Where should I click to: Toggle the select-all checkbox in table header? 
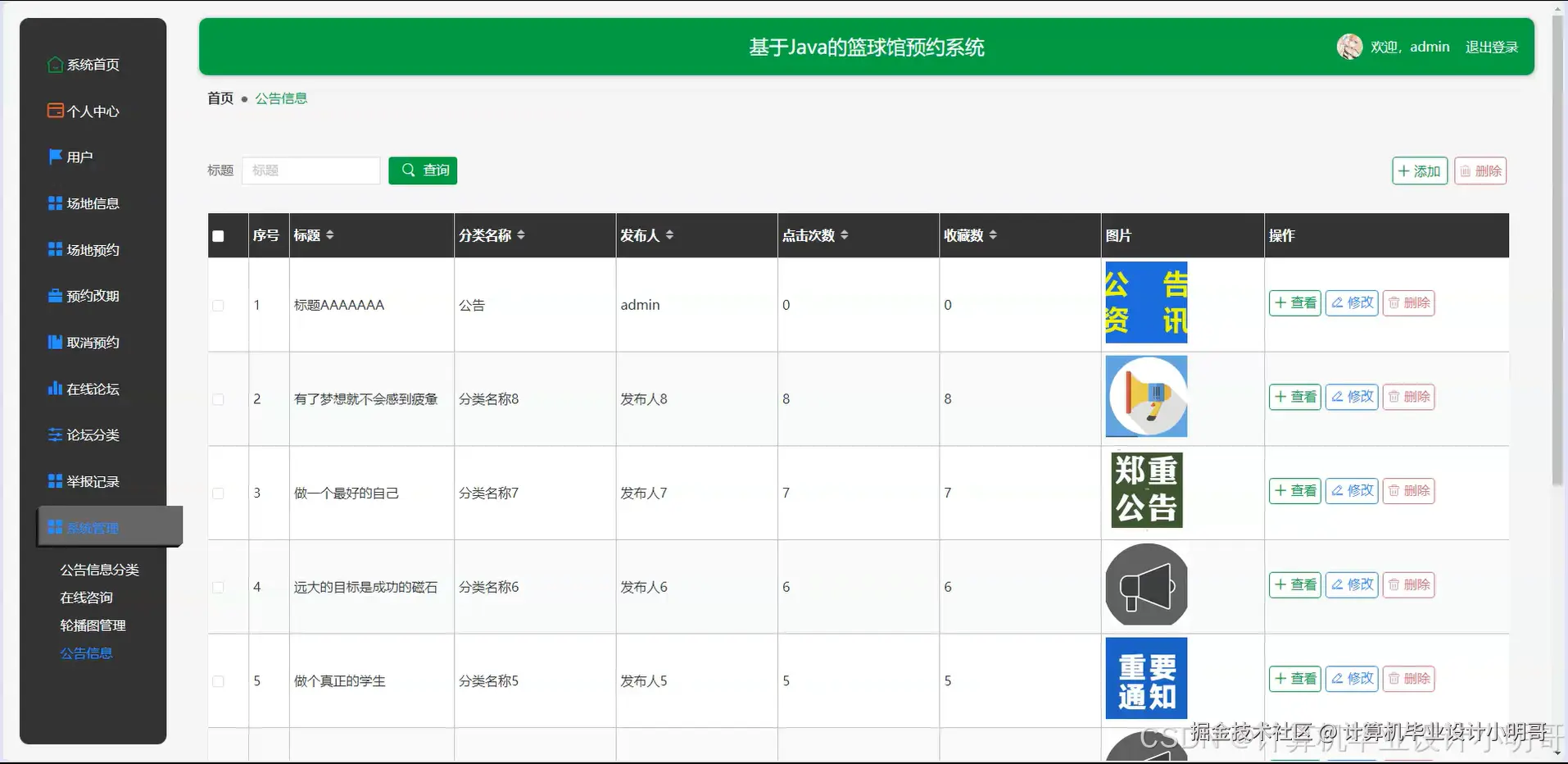pyautogui.click(x=218, y=235)
